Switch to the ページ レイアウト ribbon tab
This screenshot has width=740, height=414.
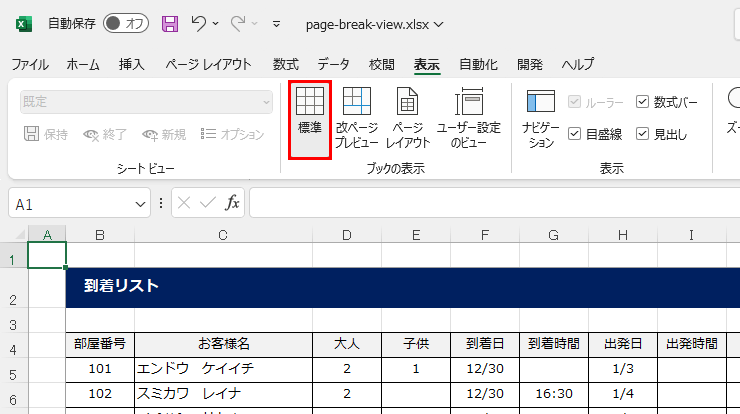pyautogui.click(x=208, y=64)
